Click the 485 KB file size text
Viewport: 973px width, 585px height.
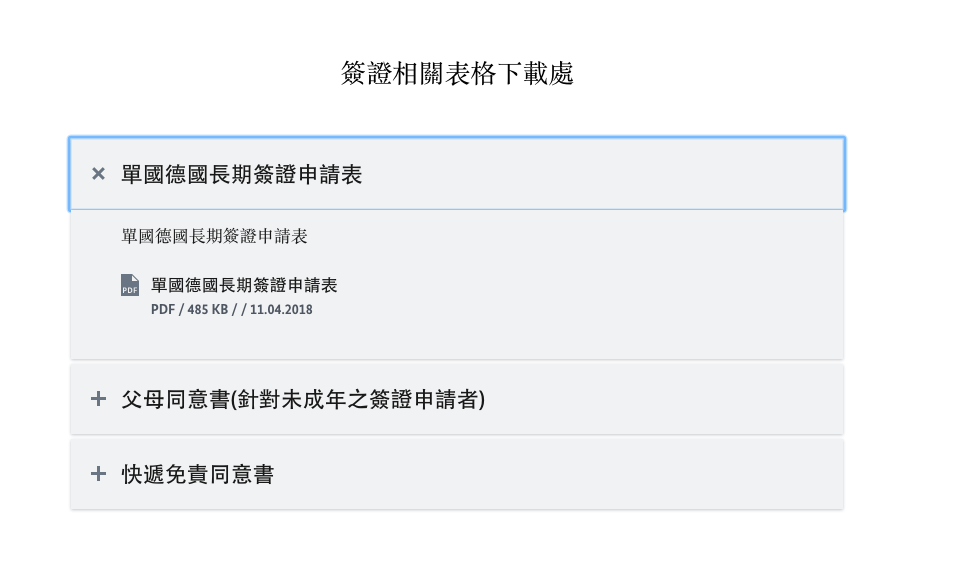(x=208, y=310)
